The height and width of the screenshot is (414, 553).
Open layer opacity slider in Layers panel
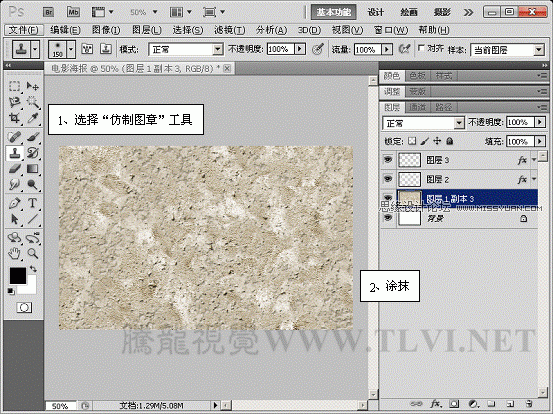(540, 122)
